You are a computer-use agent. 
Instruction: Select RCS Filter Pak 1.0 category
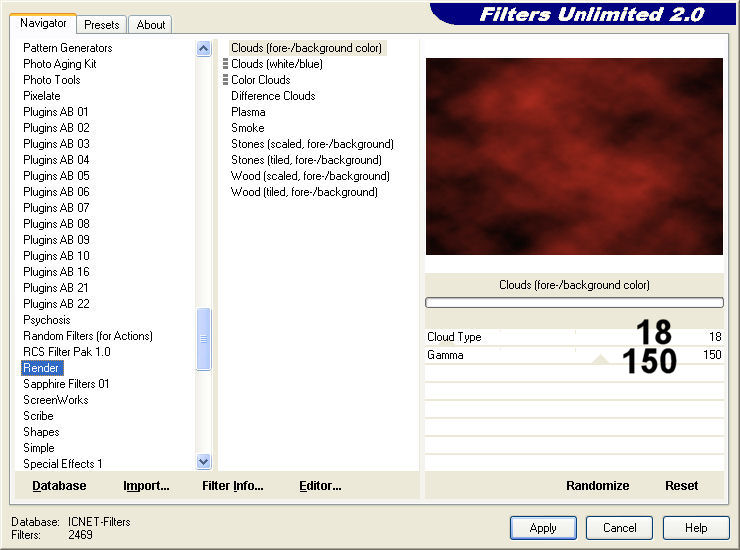point(67,352)
